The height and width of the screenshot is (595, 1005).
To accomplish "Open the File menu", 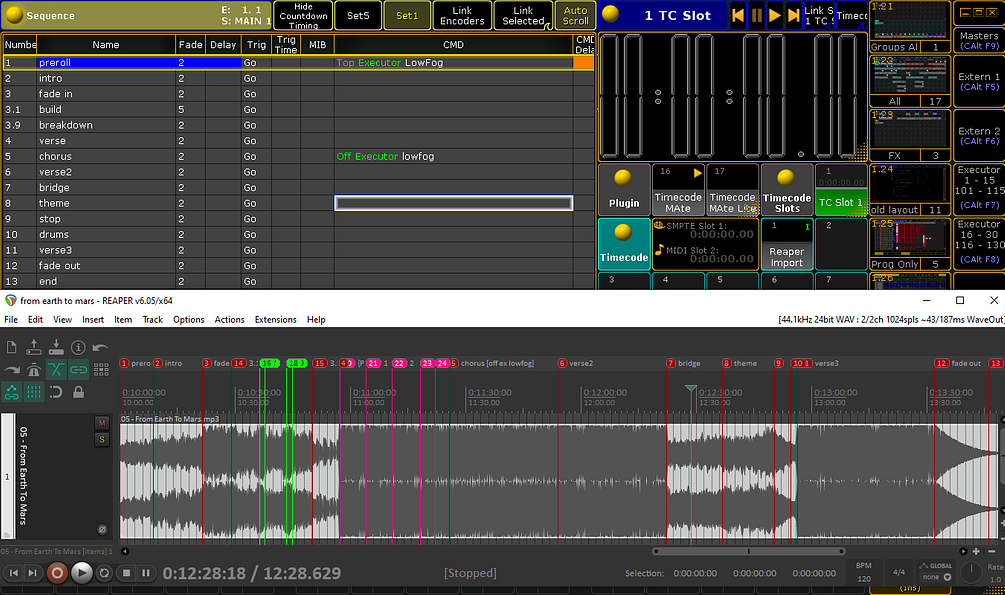I will [x=11, y=319].
